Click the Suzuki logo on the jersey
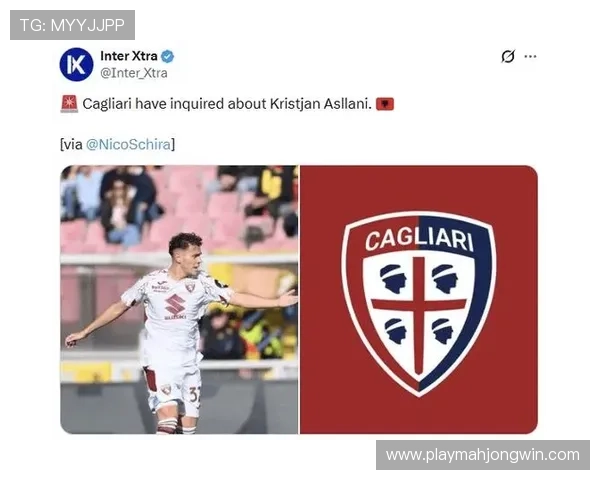 (x=175, y=305)
